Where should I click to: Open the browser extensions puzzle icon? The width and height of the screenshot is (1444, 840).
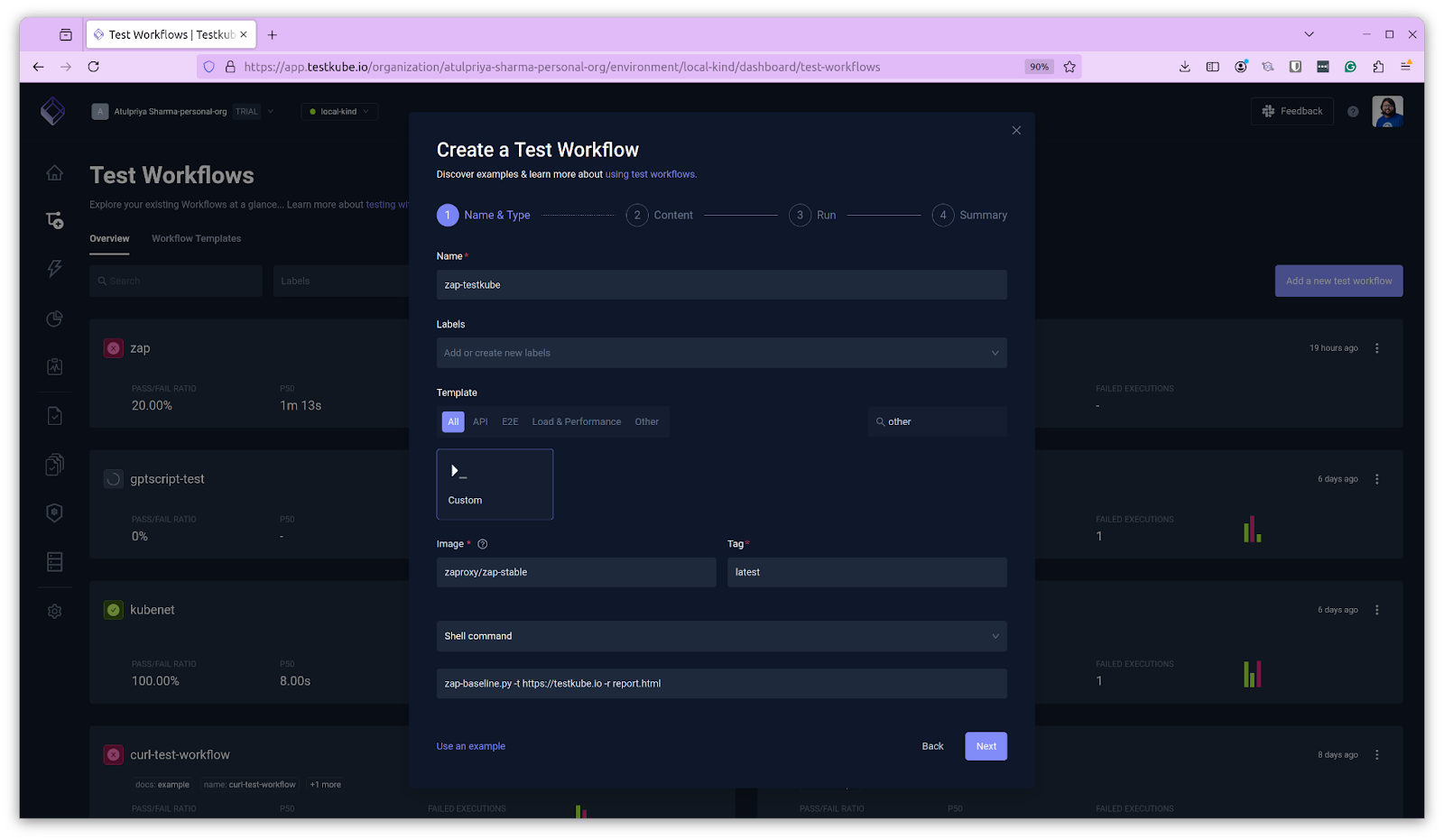[x=1378, y=67]
